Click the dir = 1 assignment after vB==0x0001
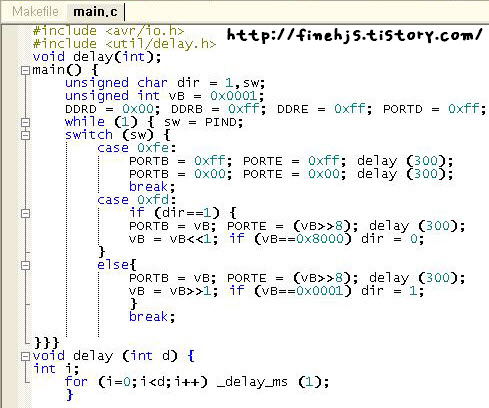 coord(393,291)
